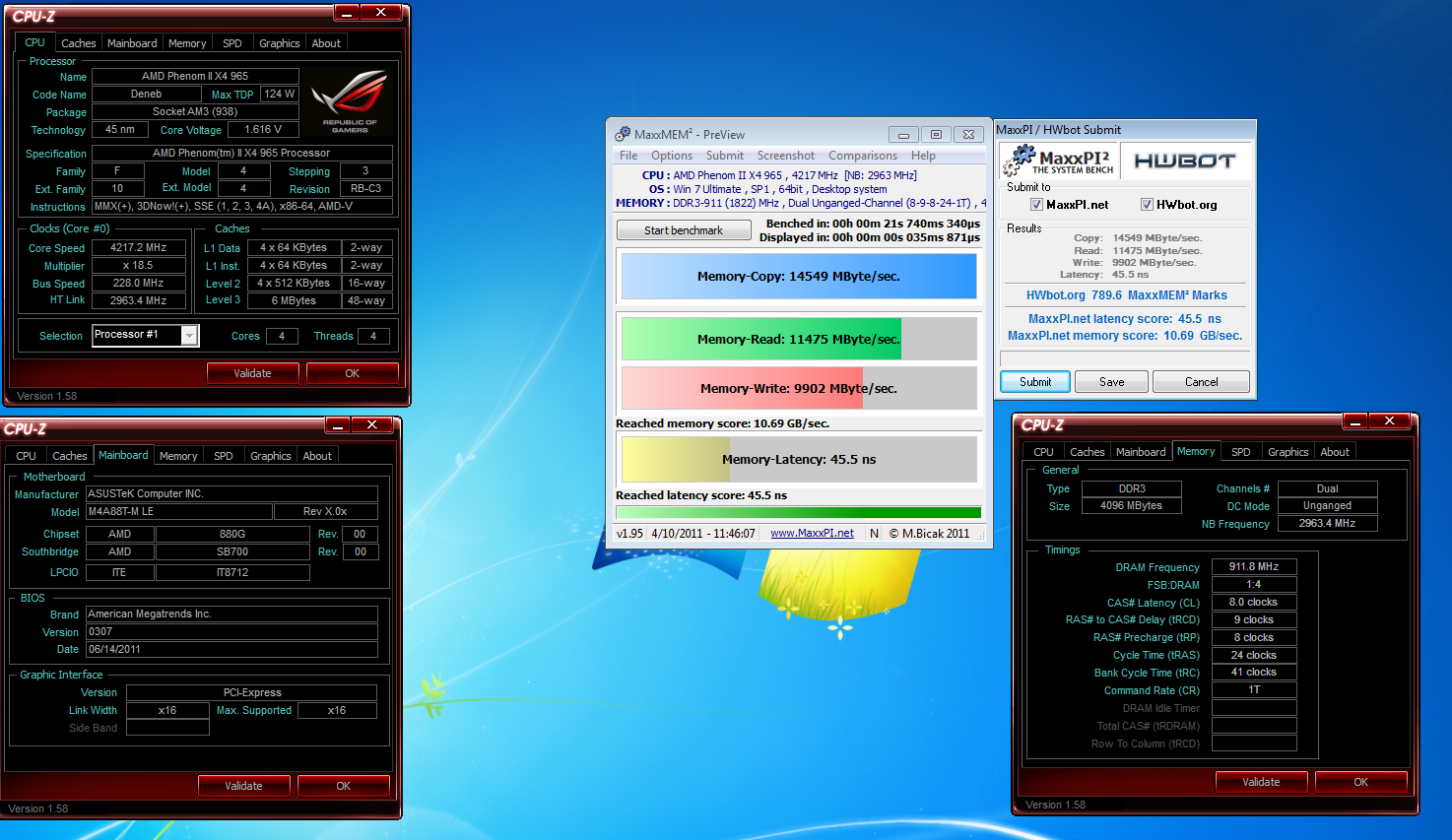Screen dimensions: 1452x840
Task: Click the NB Frequency 2963.4 MHz value
Action: click(1327, 524)
